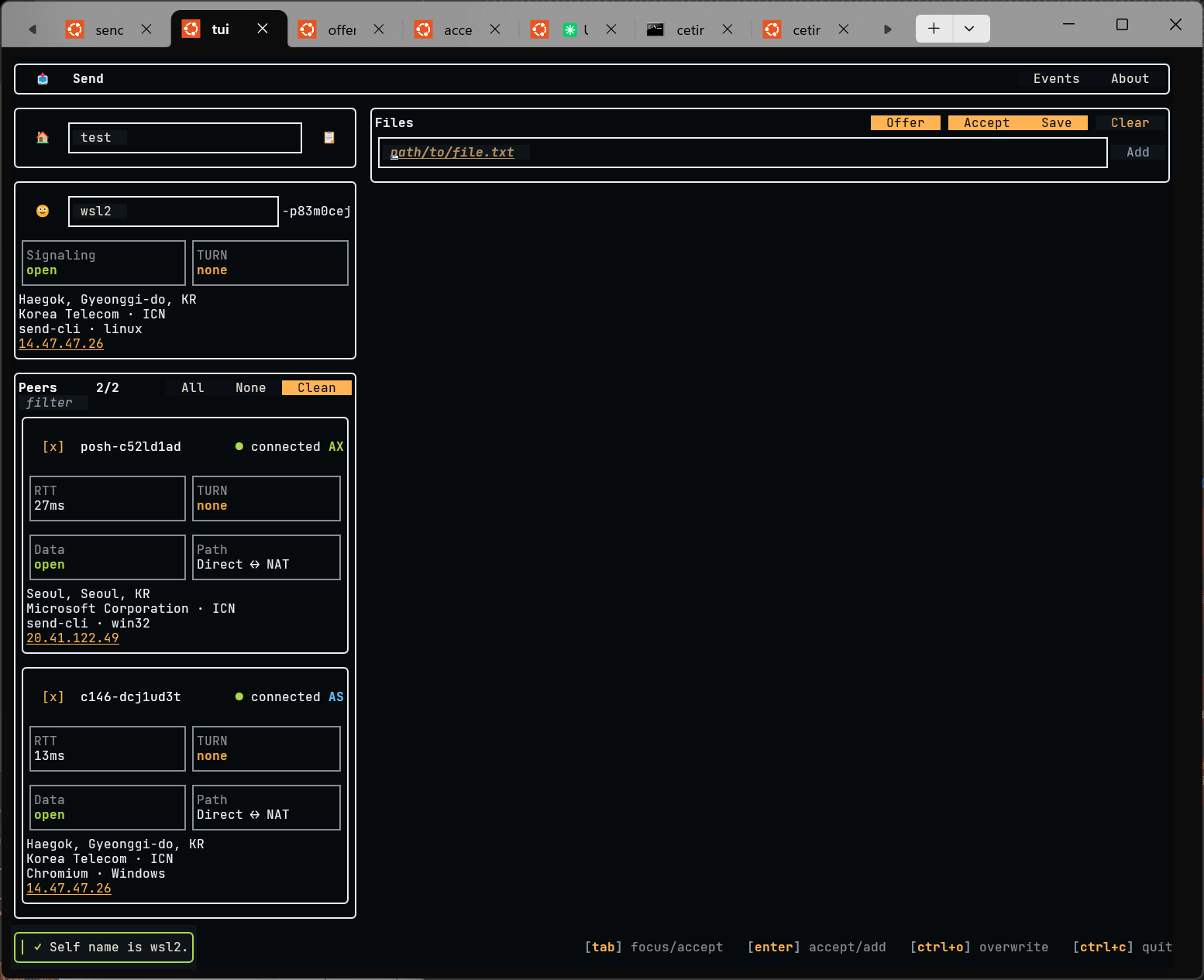
Task: Click the smiley self-name icon
Action: pyautogui.click(x=43, y=211)
